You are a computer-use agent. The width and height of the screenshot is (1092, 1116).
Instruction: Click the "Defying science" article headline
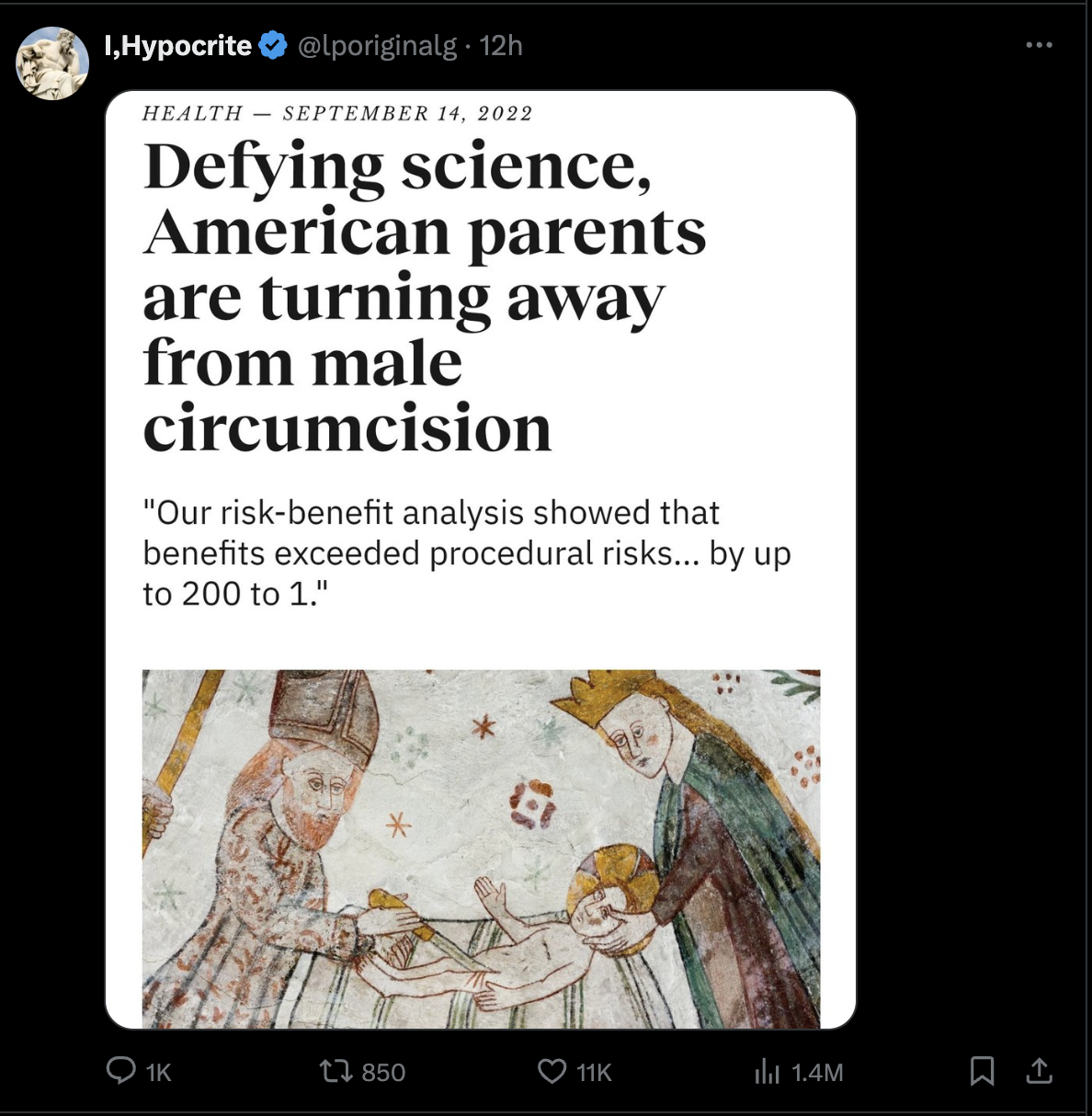tap(423, 296)
